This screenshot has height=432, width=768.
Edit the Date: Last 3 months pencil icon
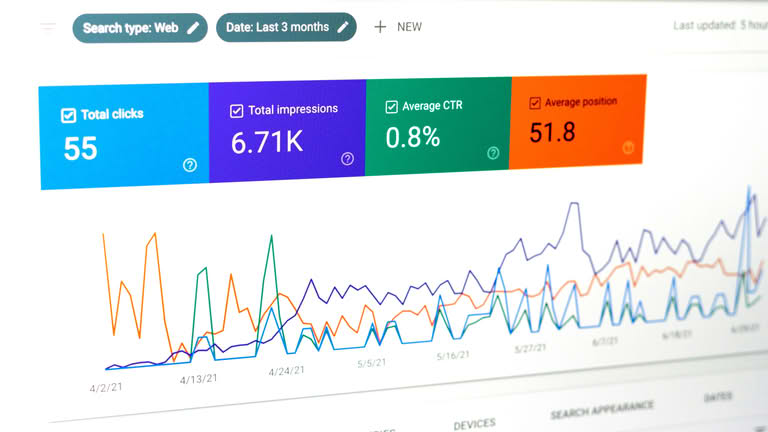[x=343, y=27]
